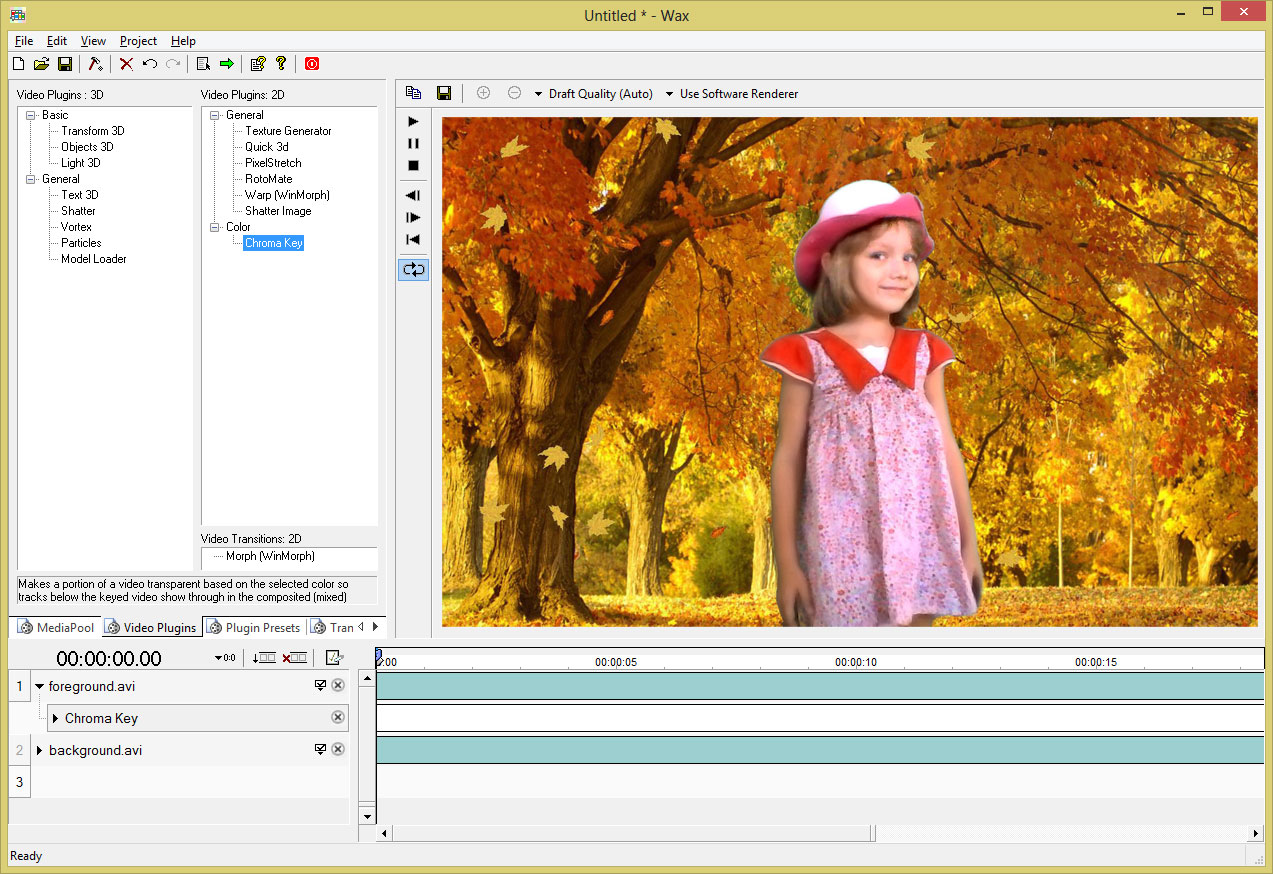Toggle properties checkbox on foreground.avi track
Image resolution: width=1273 pixels, height=874 pixels.
click(320, 685)
